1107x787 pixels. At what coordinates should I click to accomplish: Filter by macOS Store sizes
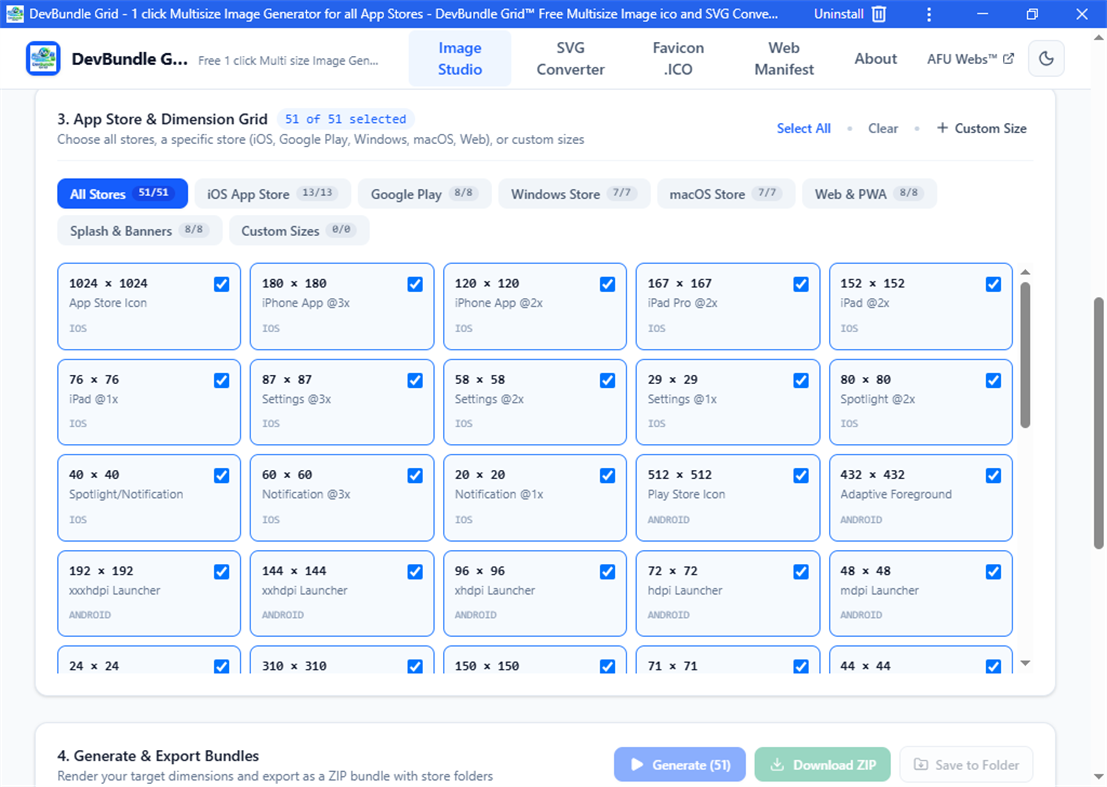(x=726, y=193)
